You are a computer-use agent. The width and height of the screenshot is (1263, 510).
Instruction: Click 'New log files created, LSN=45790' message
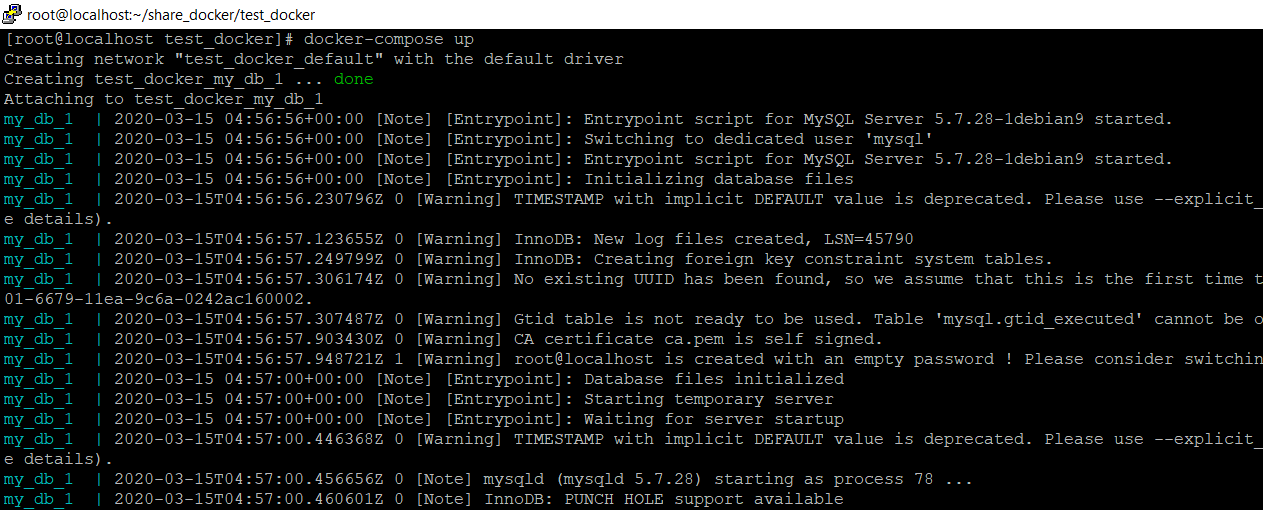click(x=714, y=239)
